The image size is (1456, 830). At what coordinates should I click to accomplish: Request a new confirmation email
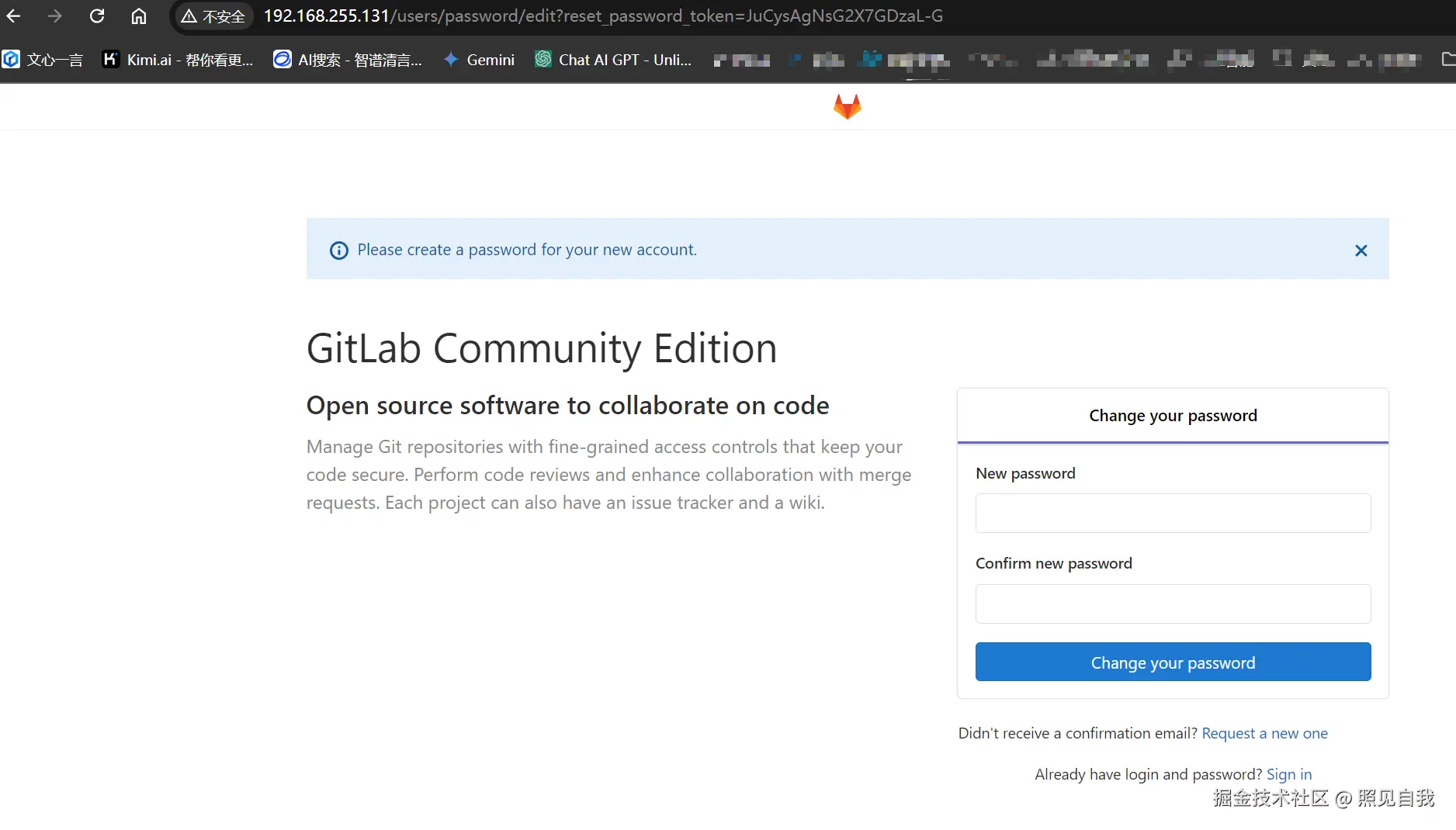click(x=1264, y=733)
